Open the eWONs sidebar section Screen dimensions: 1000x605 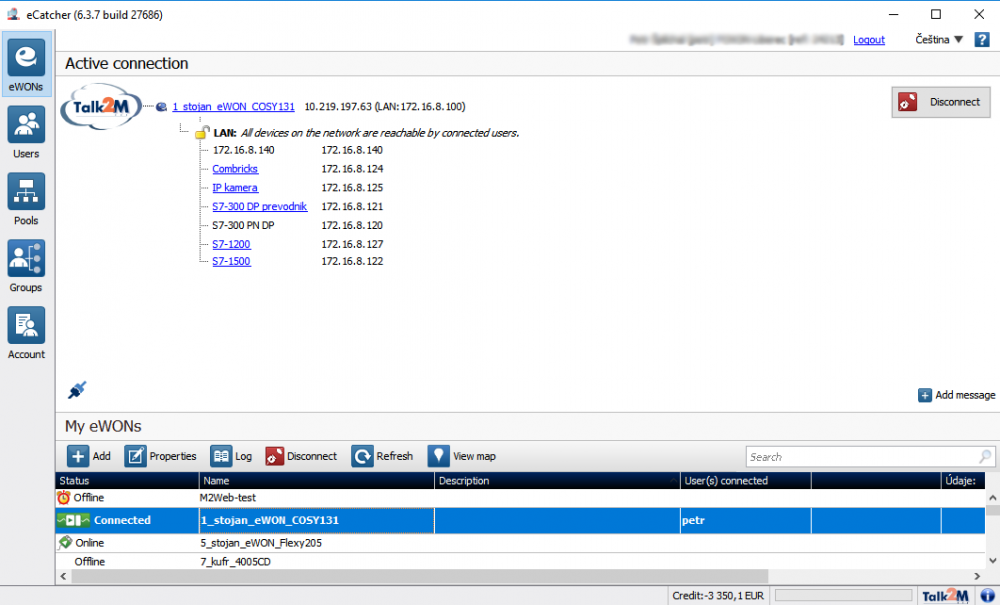[26, 65]
